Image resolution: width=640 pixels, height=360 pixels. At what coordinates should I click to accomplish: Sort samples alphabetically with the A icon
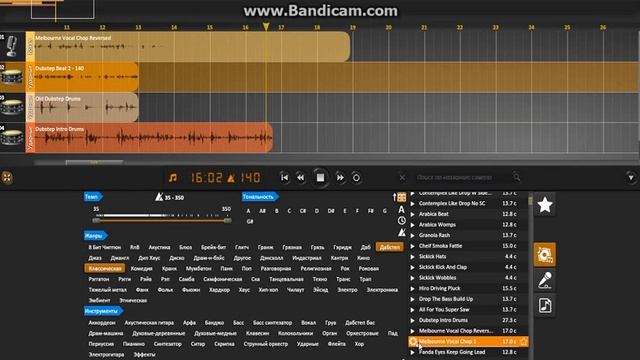pyautogui.click(x=401, y=210)
